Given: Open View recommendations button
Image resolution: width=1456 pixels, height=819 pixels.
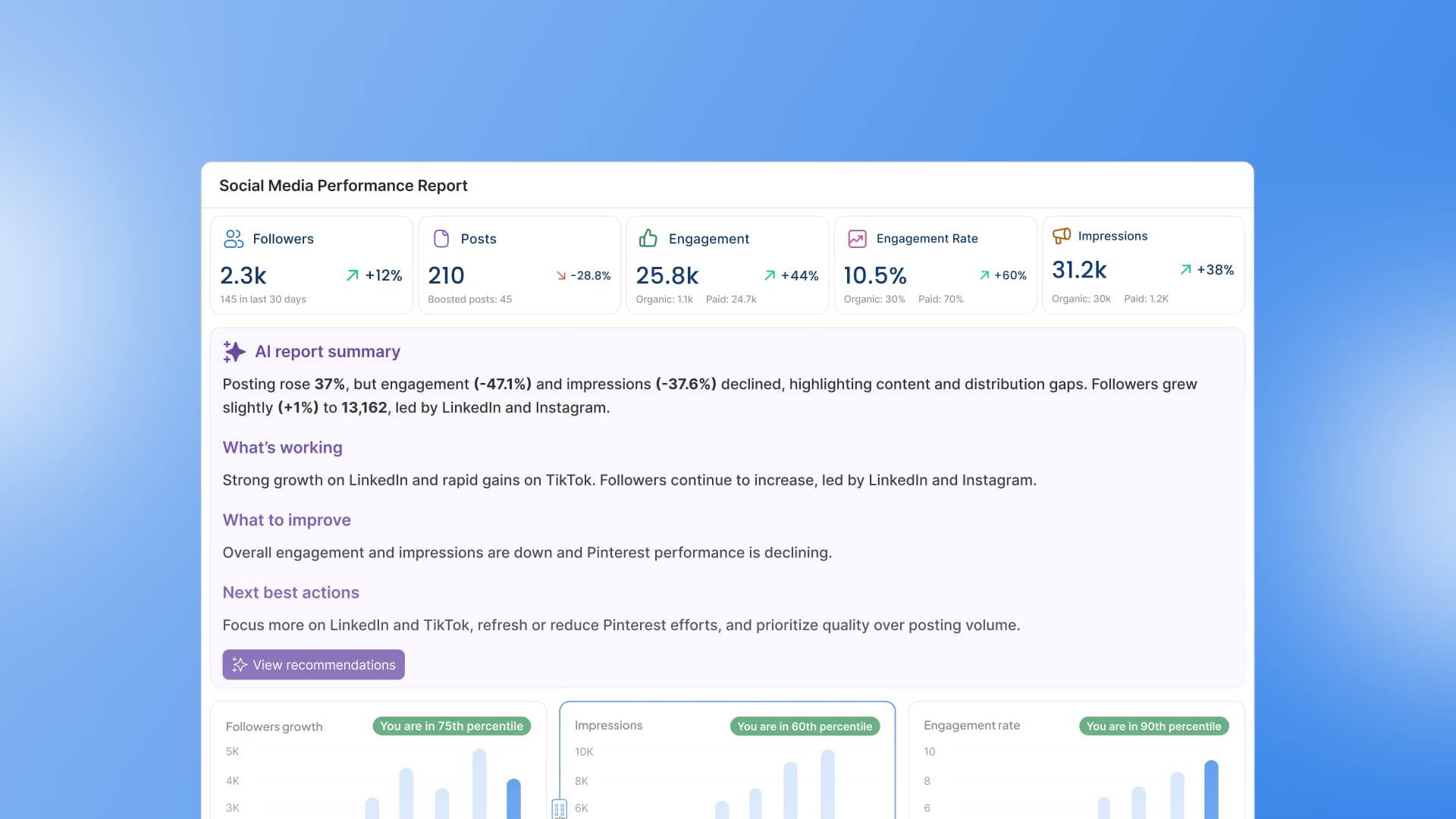Looking at the screenshot, I should click(x=313, y=665).
